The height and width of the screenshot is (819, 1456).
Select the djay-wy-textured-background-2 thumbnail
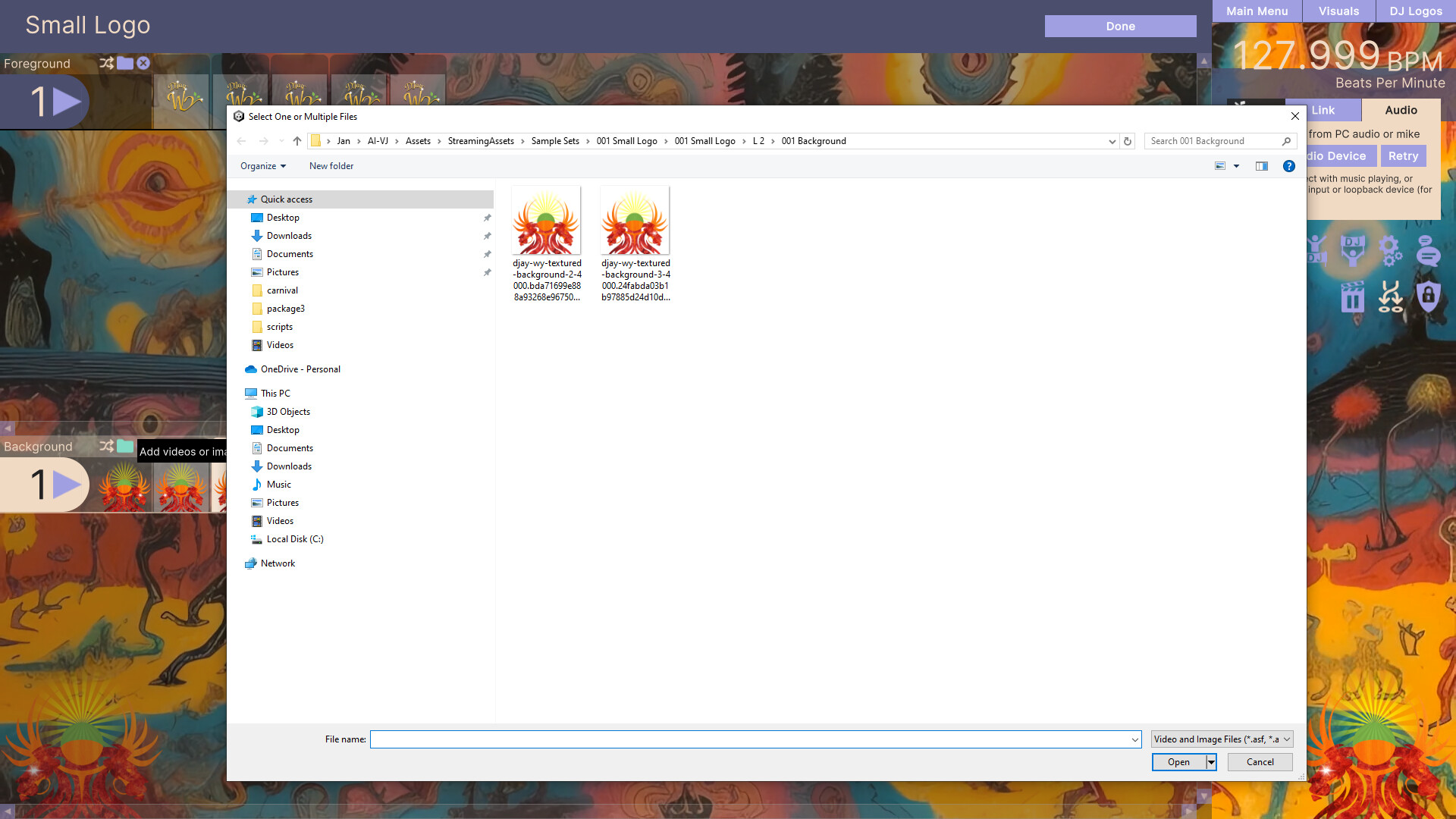click(546, 220)
